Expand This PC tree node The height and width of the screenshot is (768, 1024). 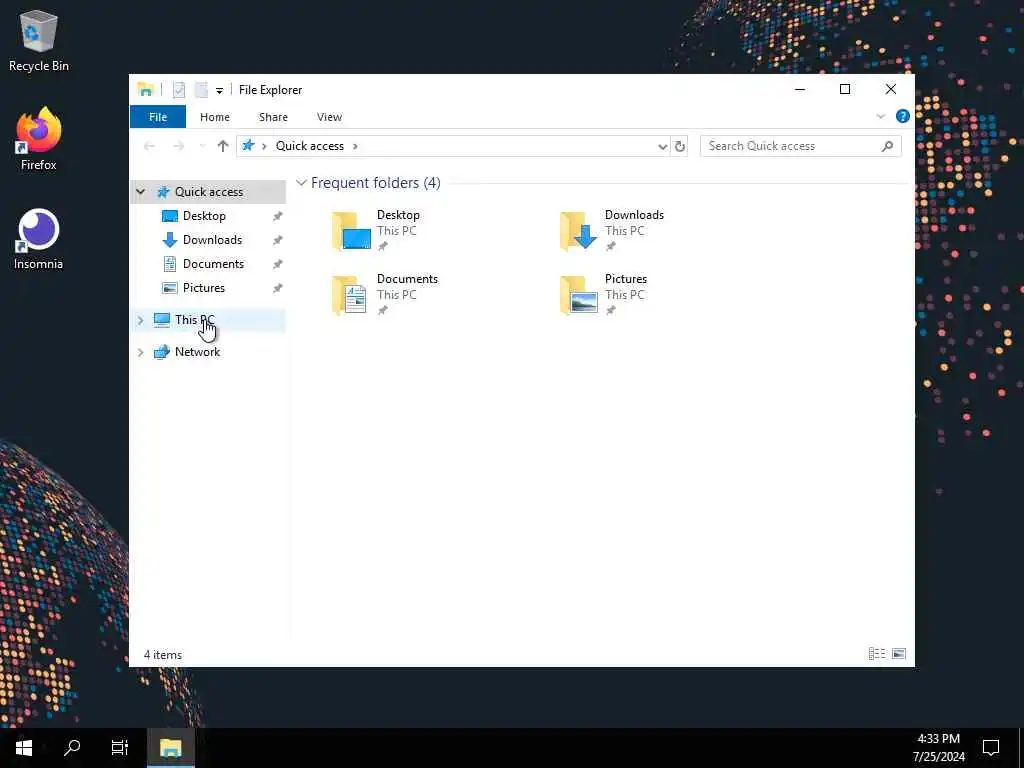[x=140, y=320]
